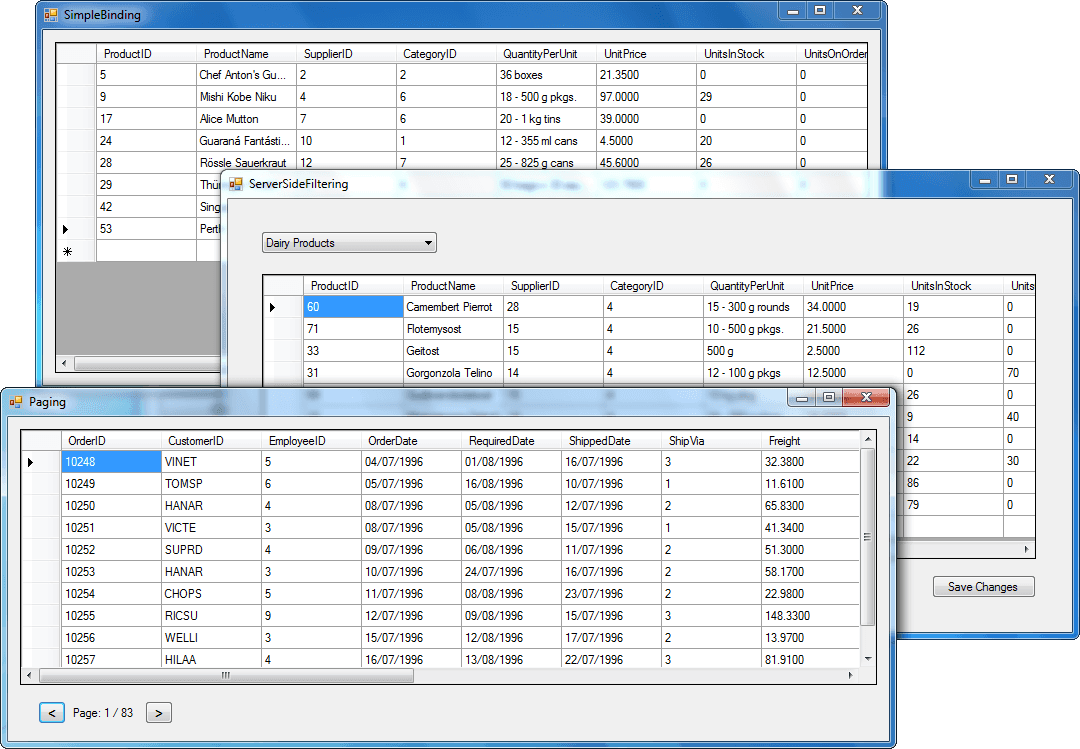Select Flotemysost product cell

tap(453, 329)
